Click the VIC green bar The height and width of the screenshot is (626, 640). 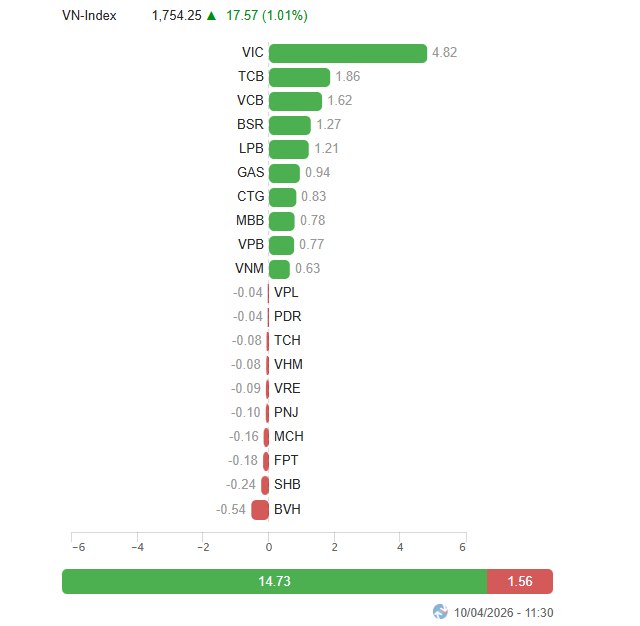[348, 53]
